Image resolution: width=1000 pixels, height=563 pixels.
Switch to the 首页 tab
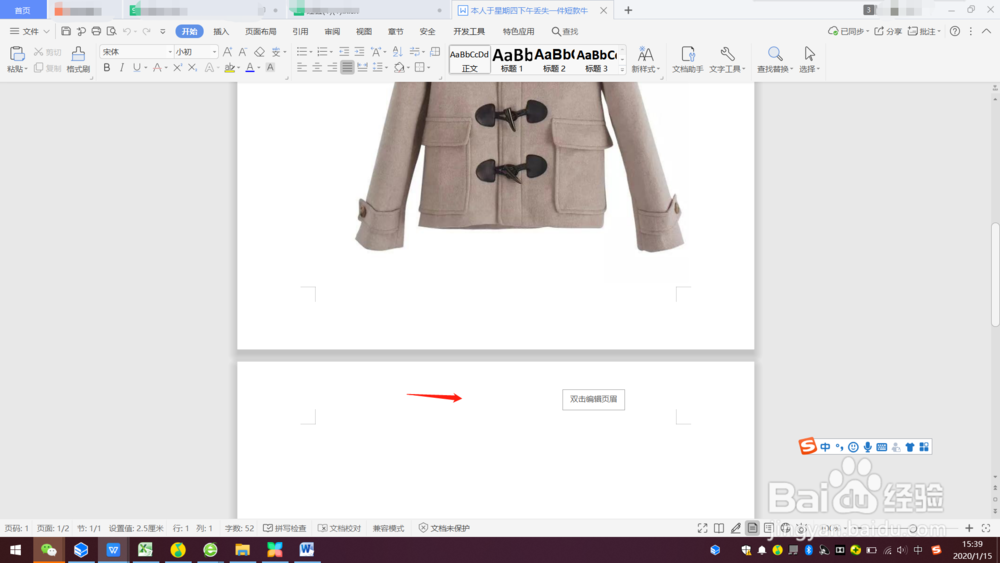coord(22,10)
